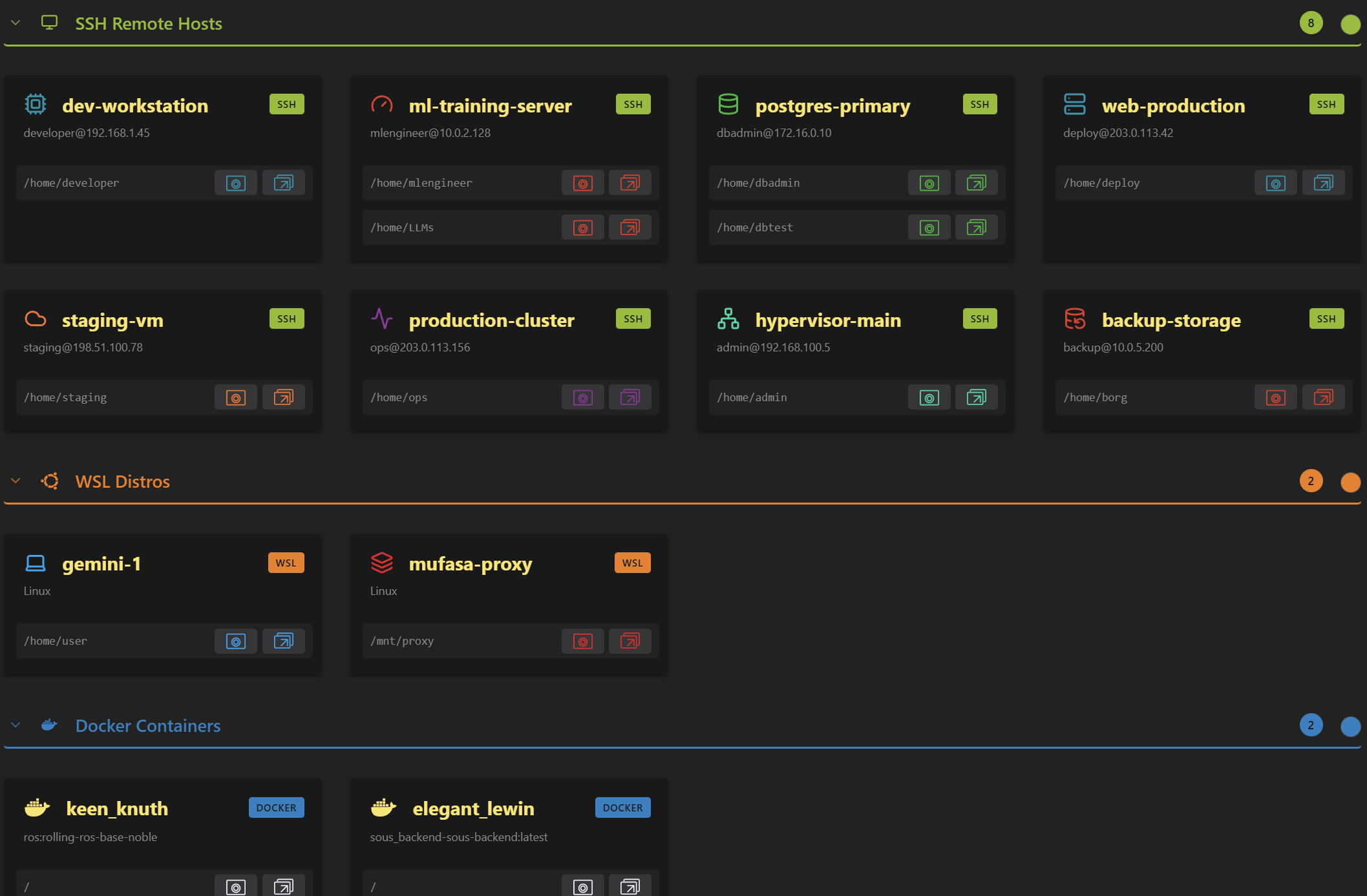Click the Docker Containers section heading
The height and width of the screenshot is (896, 1367).
pos(148,726)
